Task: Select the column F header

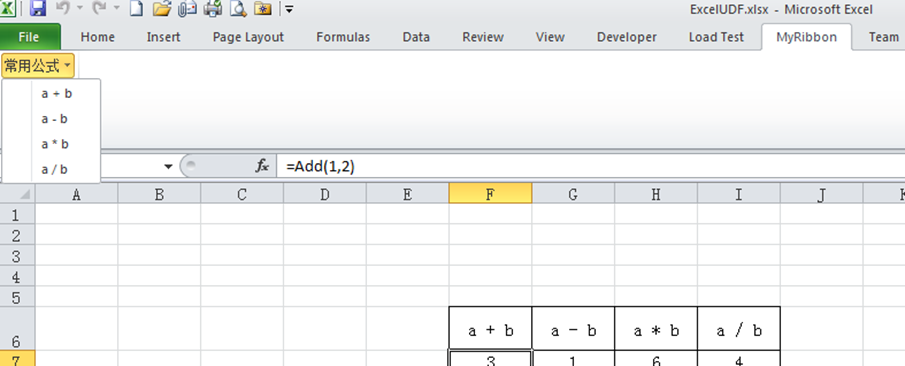Action: [x=490, y=195]
